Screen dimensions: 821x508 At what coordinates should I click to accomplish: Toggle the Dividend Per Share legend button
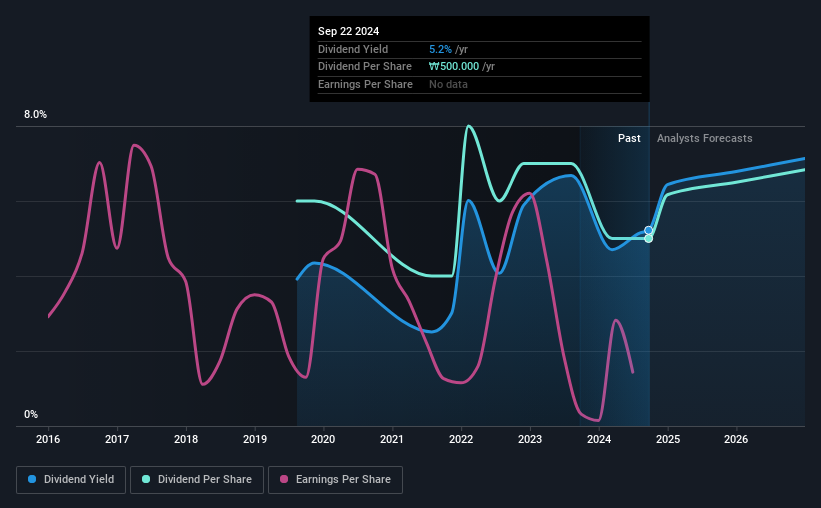(x=197, y=479)
